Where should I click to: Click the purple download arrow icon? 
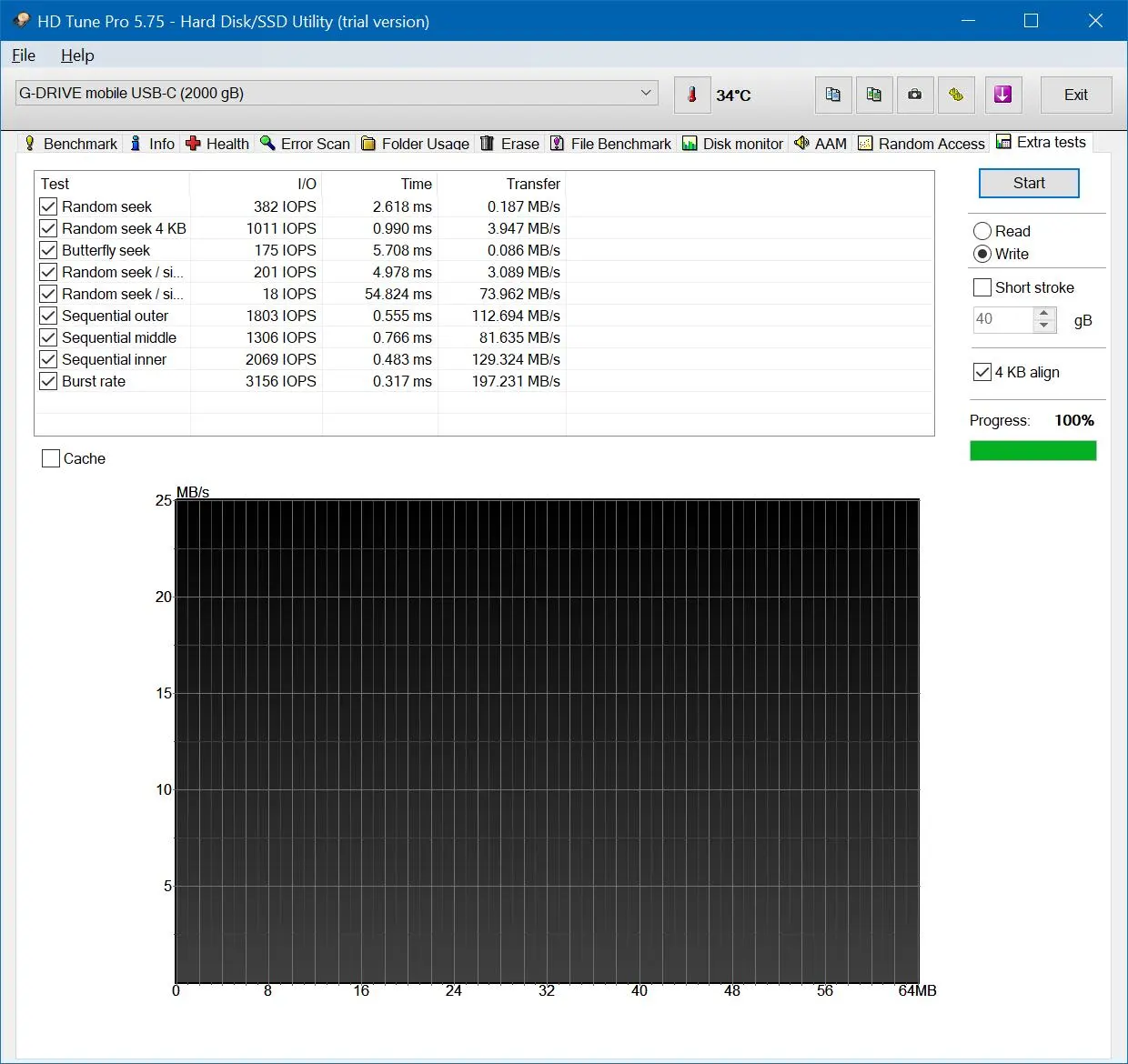click(1003, 95)
